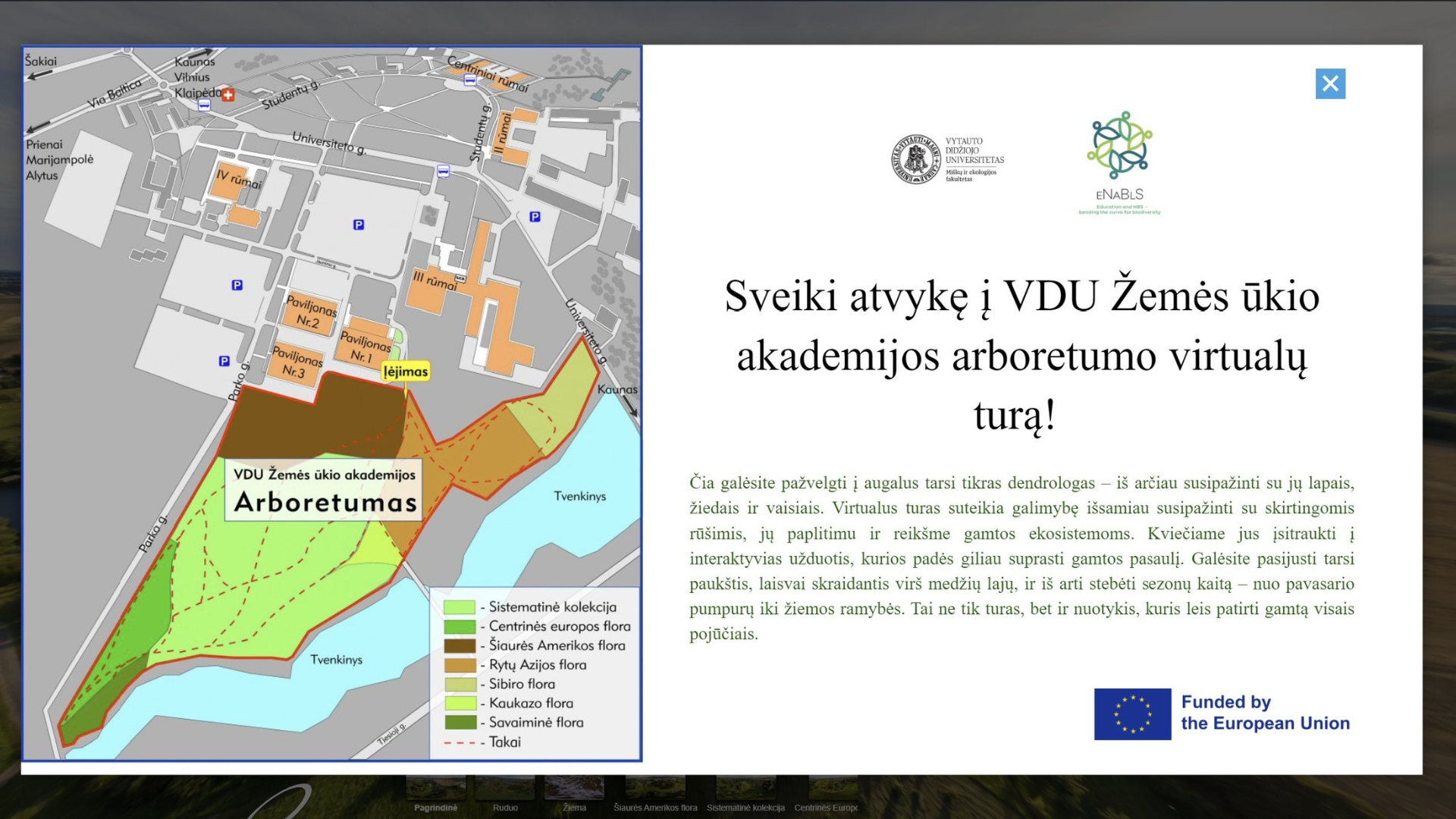Click the Vytauto Didžiojo universitetas seal logo
Viewport: 1456px width, 819px height.
tap(915, 159)
